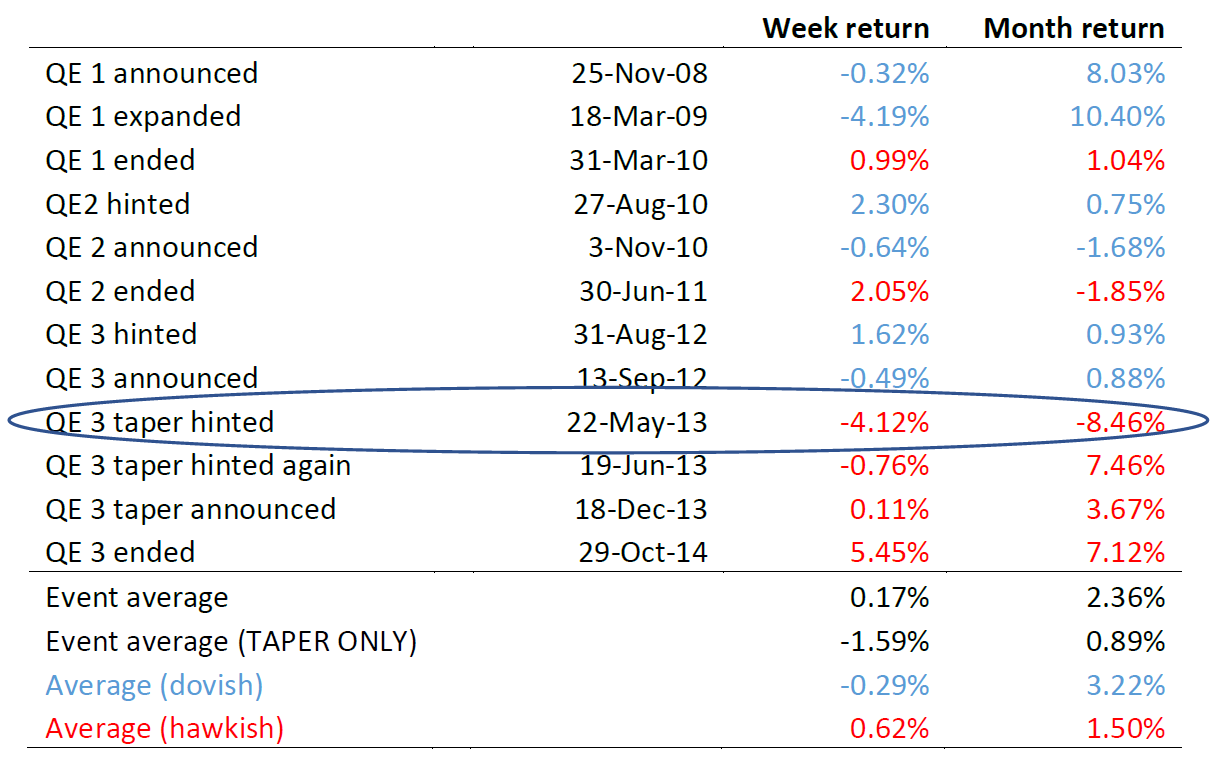Select the date 13-Sep-12

(640, 378)
